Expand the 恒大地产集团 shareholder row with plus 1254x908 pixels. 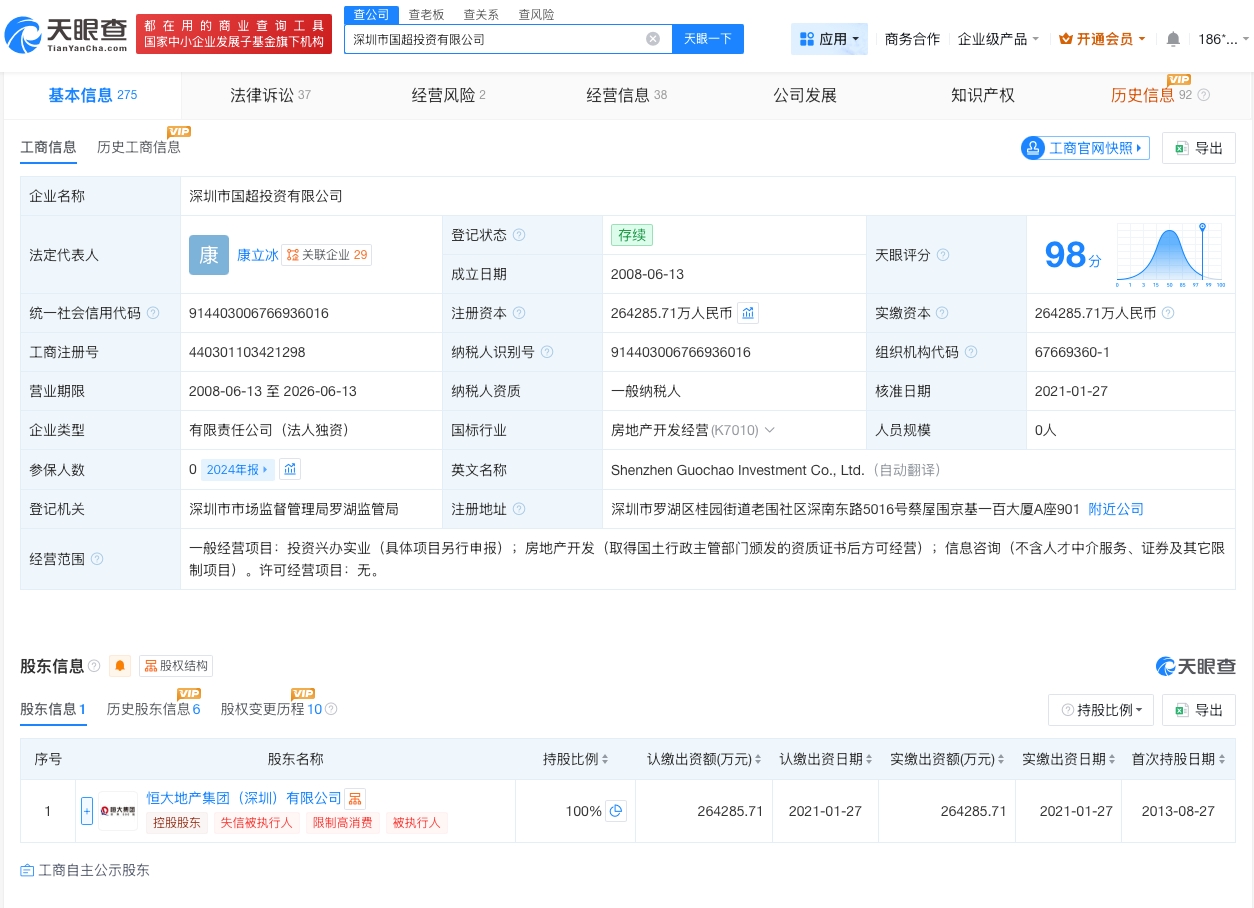tap(87, 811)
